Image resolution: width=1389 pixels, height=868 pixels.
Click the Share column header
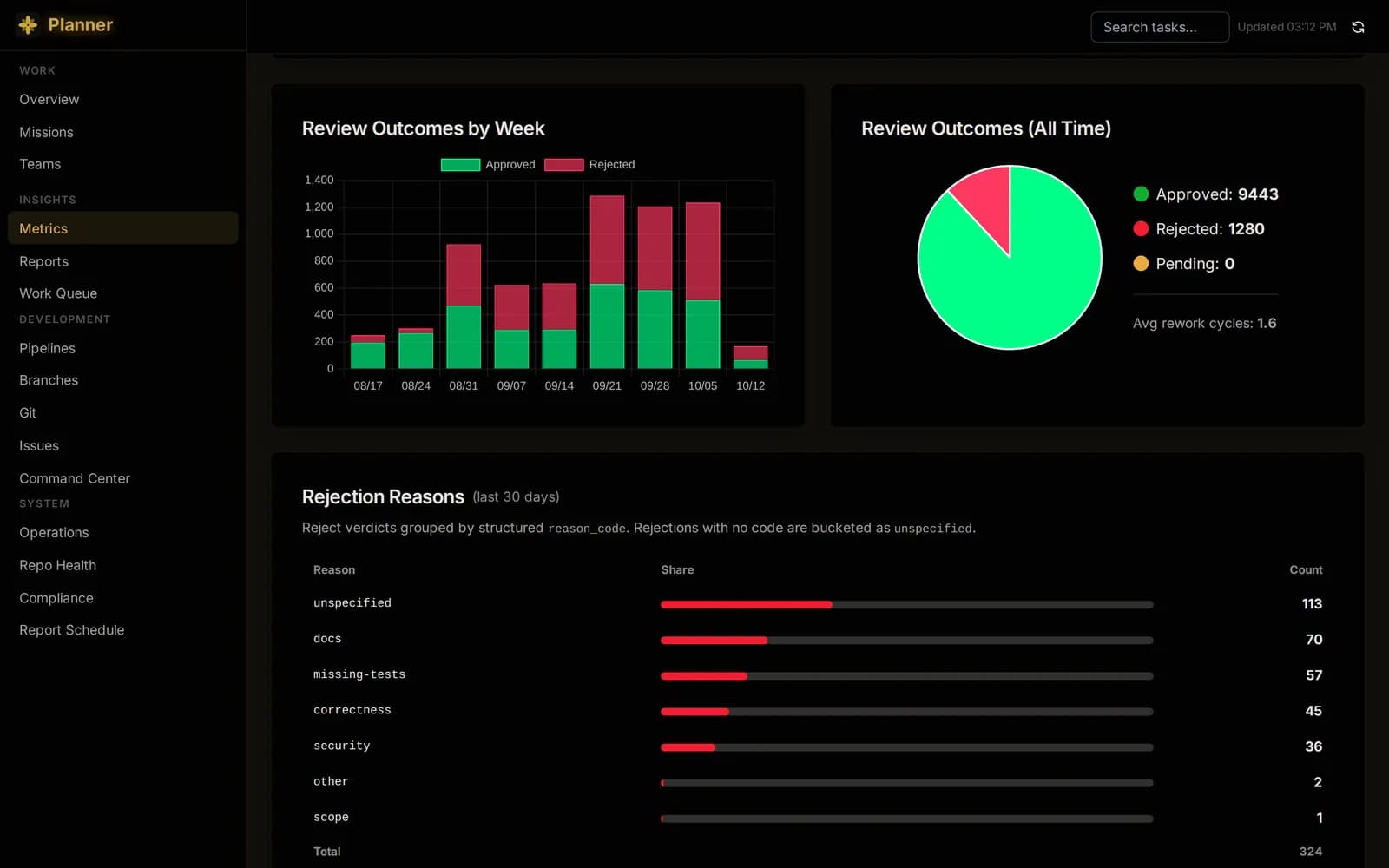coord(677,569)
